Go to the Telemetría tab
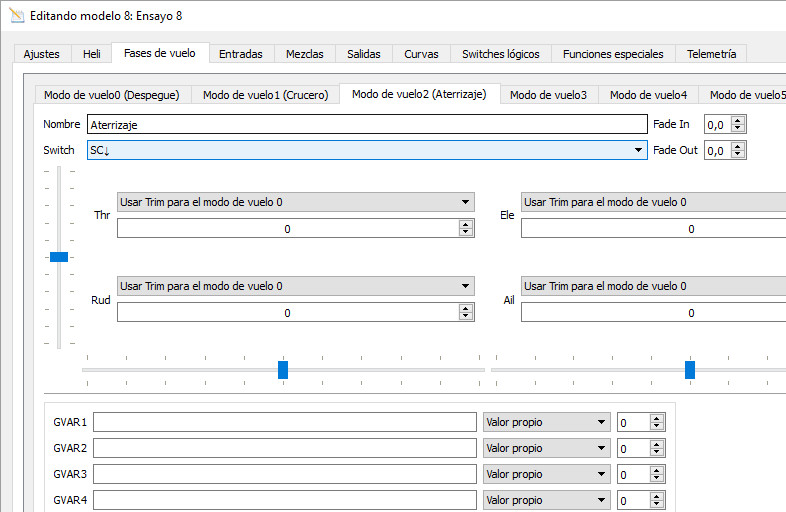Viewport: 786px width, 512px height. (x=711, y=54)
